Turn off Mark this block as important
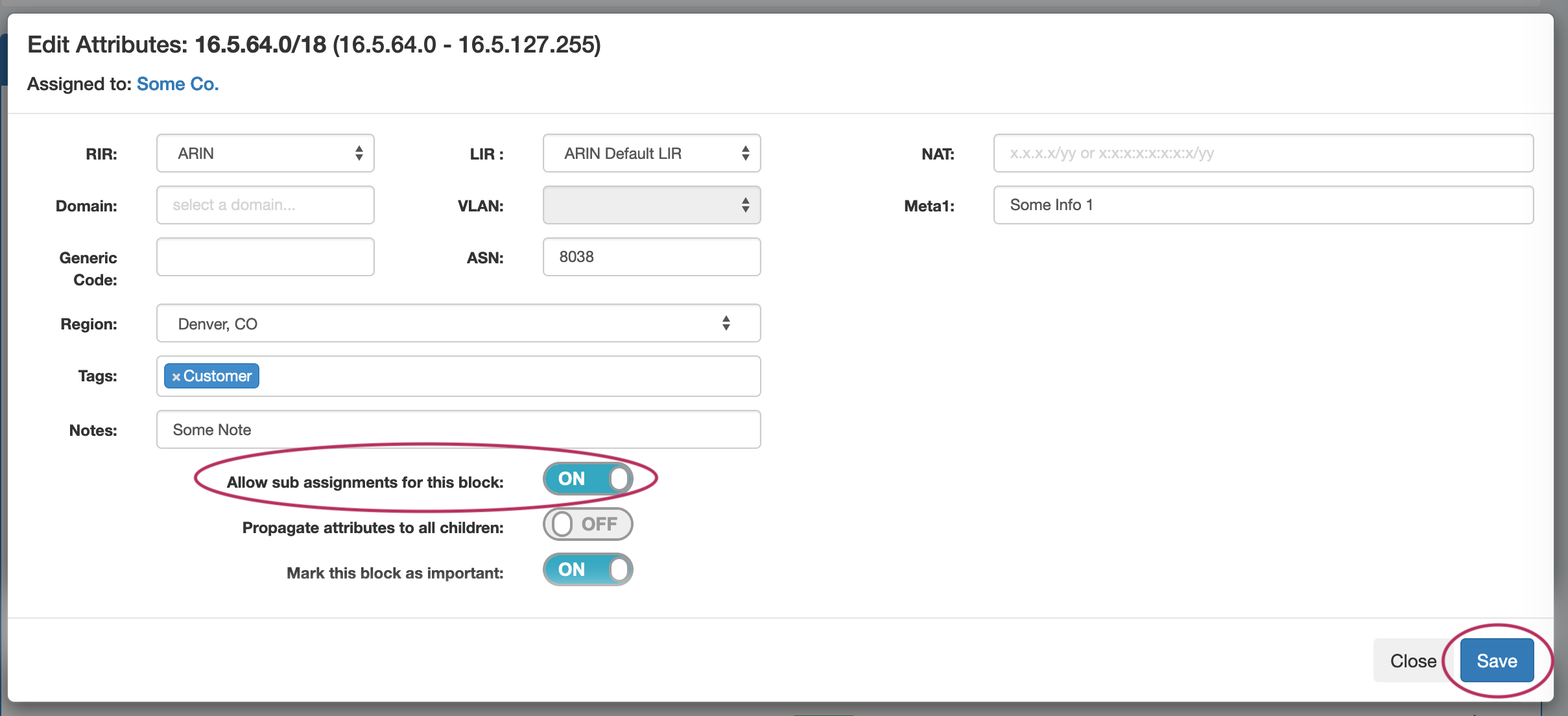This screenshot has height=716, width=1568. click(x=588, y=569)
